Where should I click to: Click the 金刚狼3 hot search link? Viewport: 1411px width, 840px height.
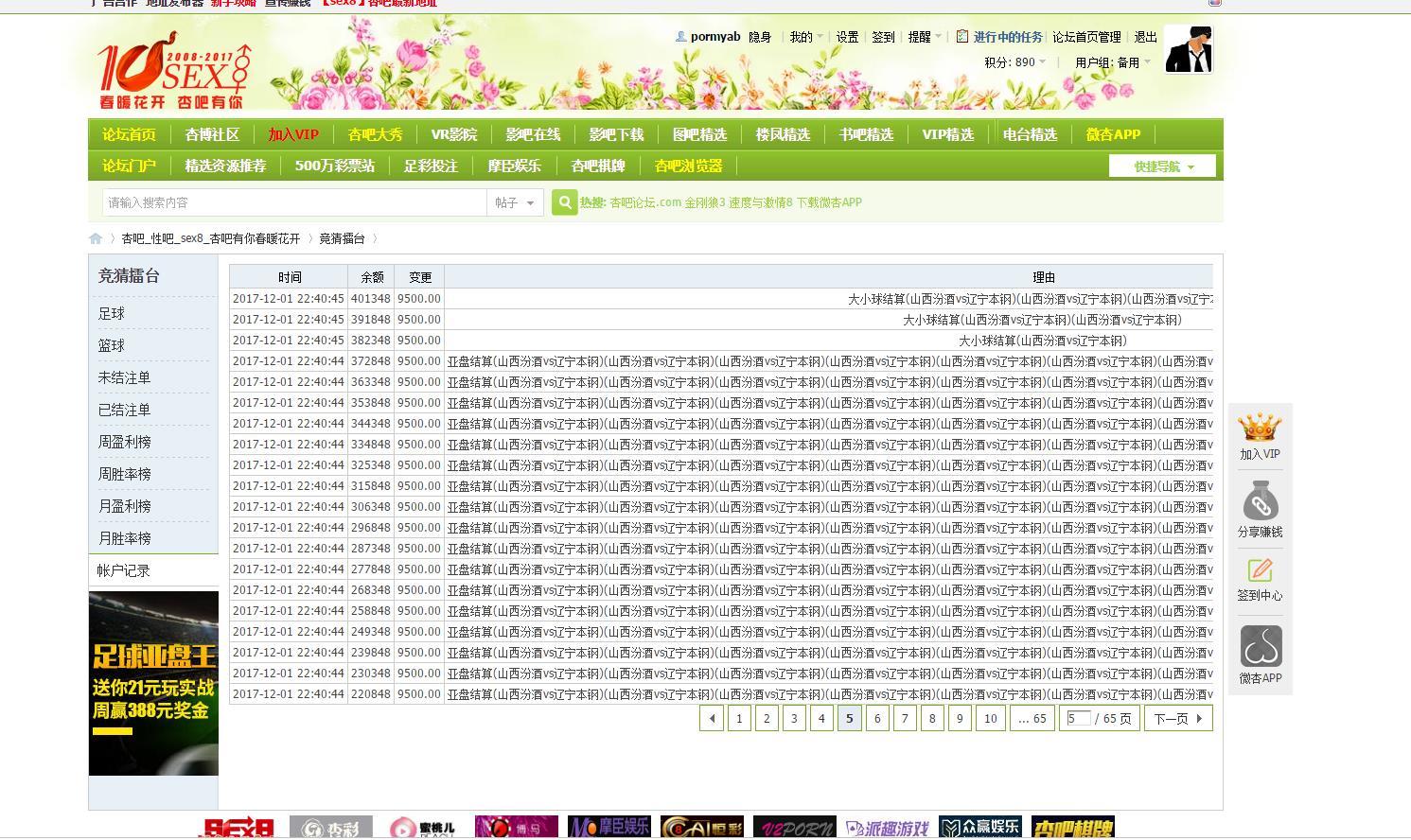705,202
